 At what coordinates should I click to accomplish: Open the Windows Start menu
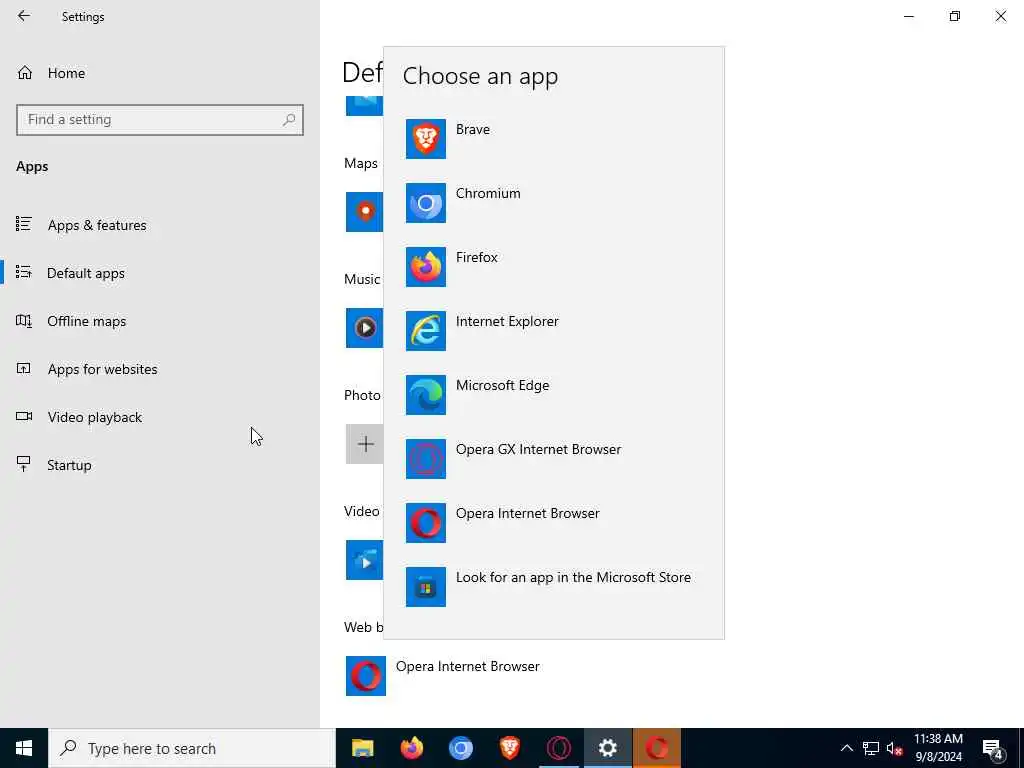(24, 748)
